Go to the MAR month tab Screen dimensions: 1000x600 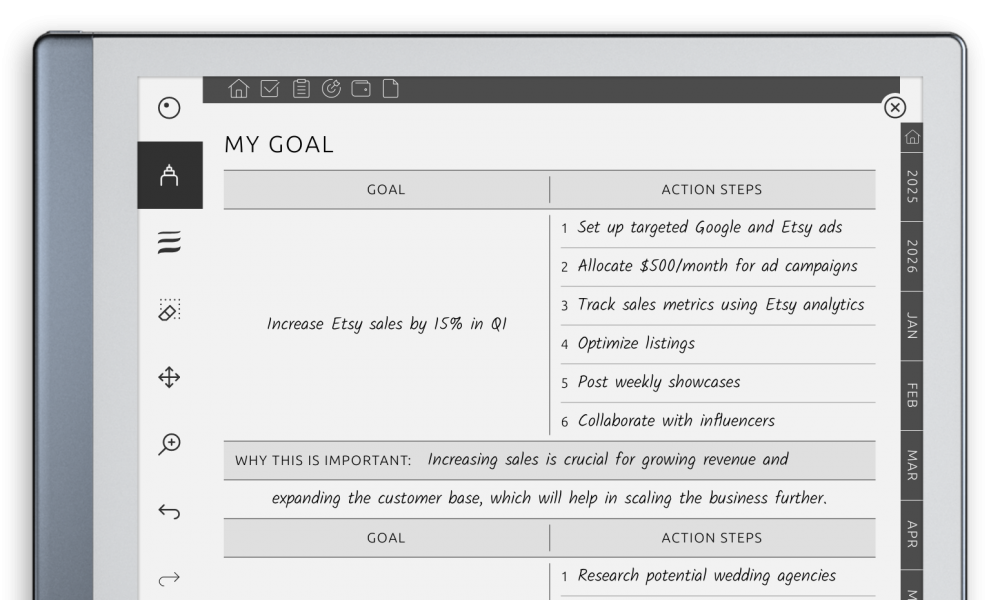(911, 465)
